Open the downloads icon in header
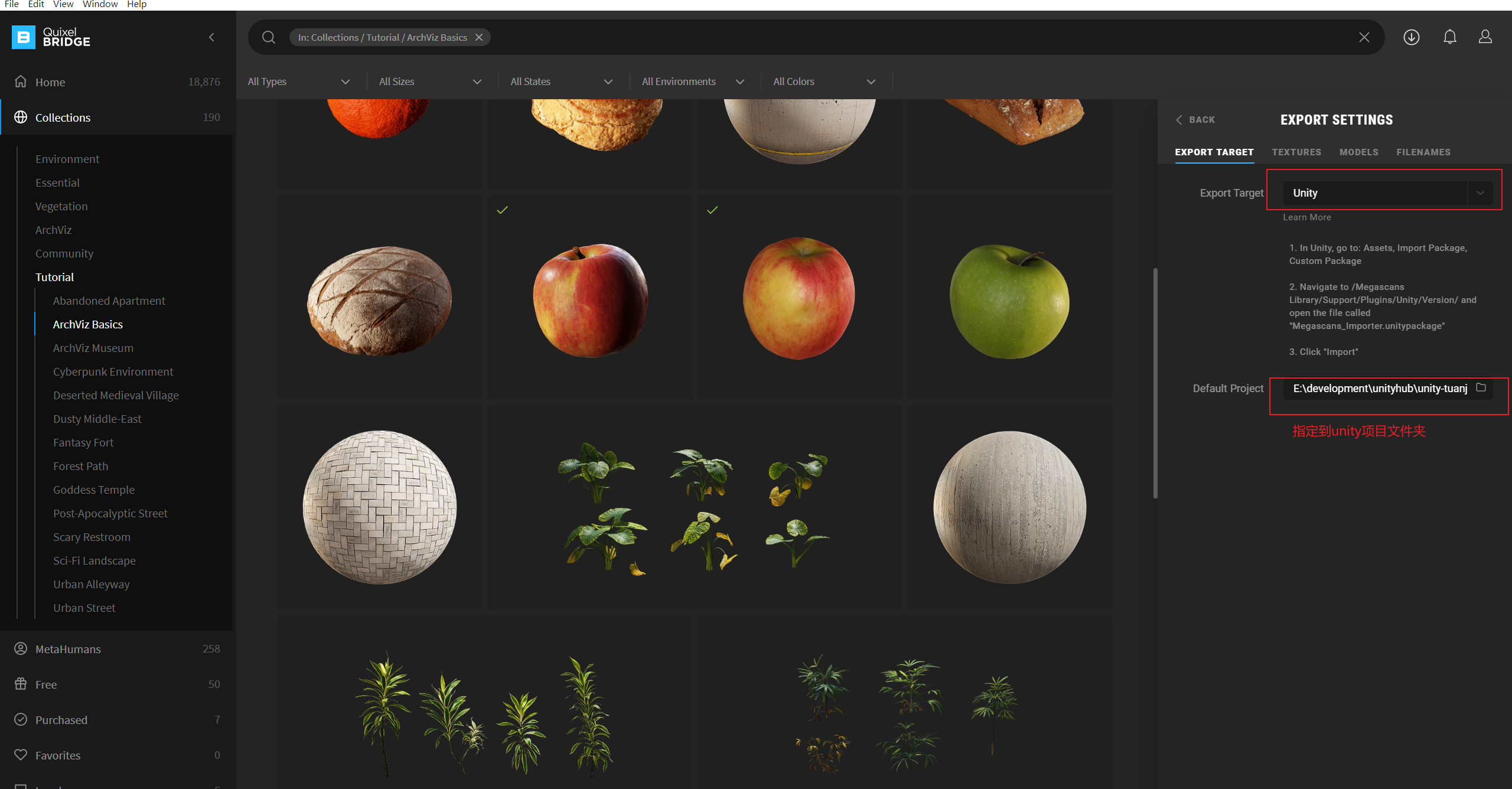The width and height of the screenshot is (1512, 789). [x=1412, y=37]
